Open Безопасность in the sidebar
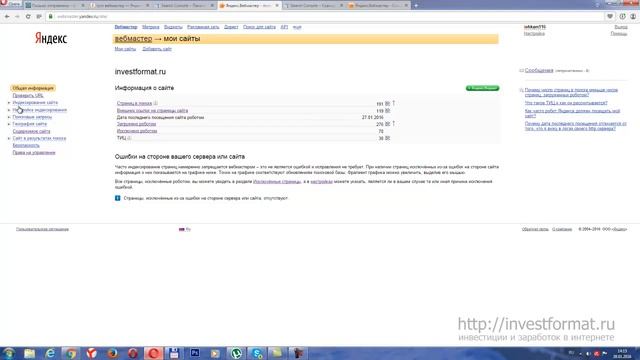This screenshot has width=640, height=360. click(x=26, y=145)
